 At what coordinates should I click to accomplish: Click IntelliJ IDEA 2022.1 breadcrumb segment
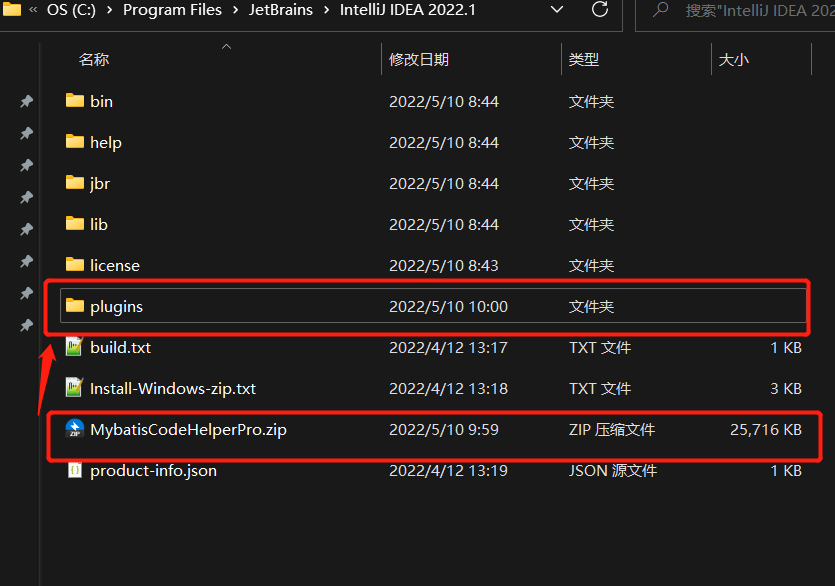407,10
